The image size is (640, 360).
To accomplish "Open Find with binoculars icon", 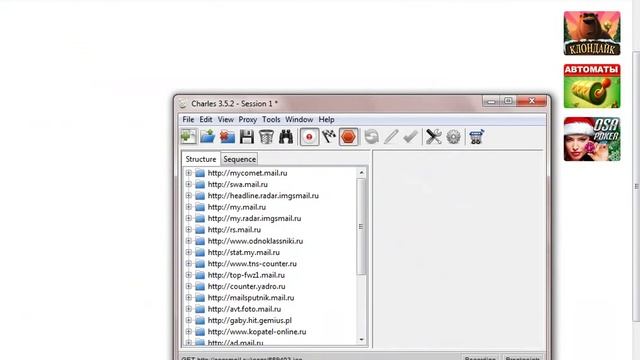I will coord(286,137).
